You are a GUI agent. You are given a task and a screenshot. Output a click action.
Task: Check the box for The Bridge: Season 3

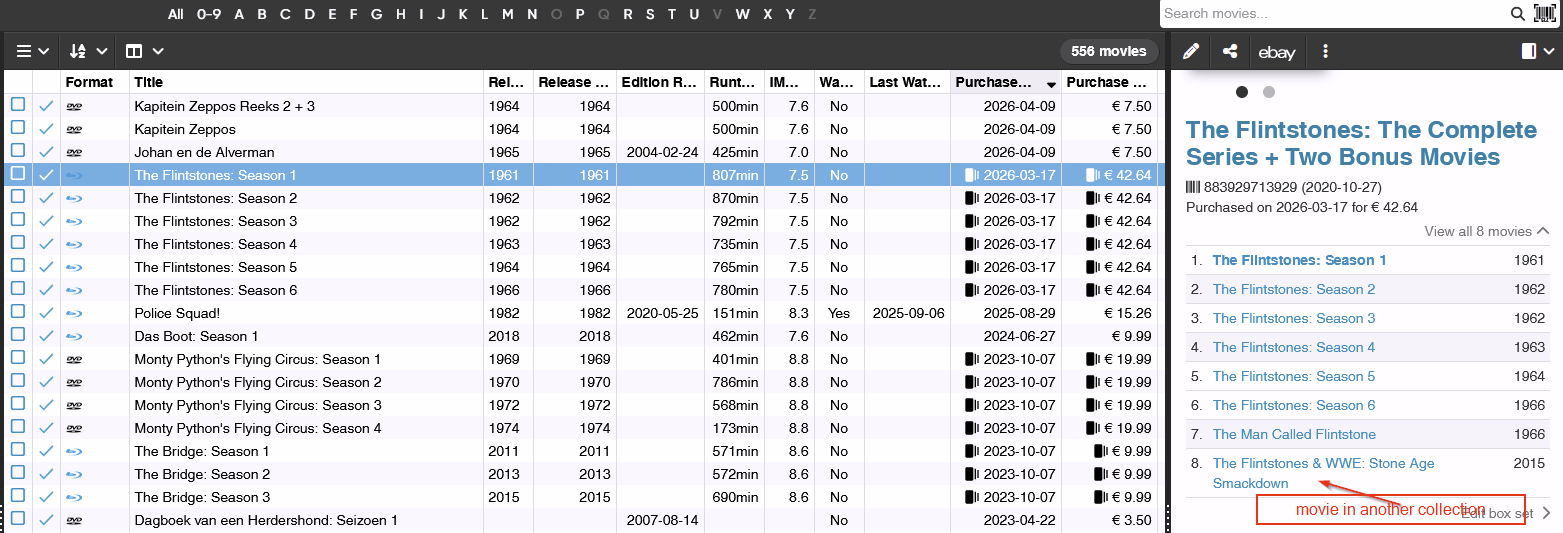[x=18, y=497]
